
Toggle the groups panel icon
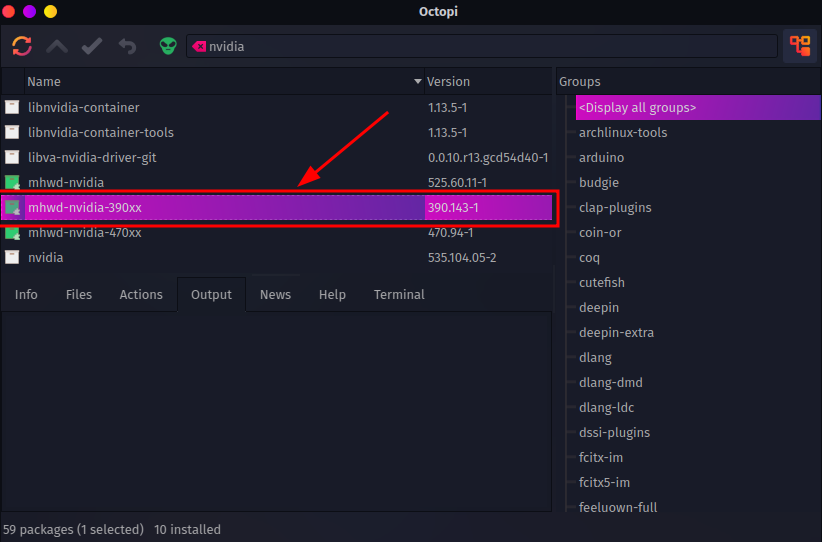click(800, 46)
